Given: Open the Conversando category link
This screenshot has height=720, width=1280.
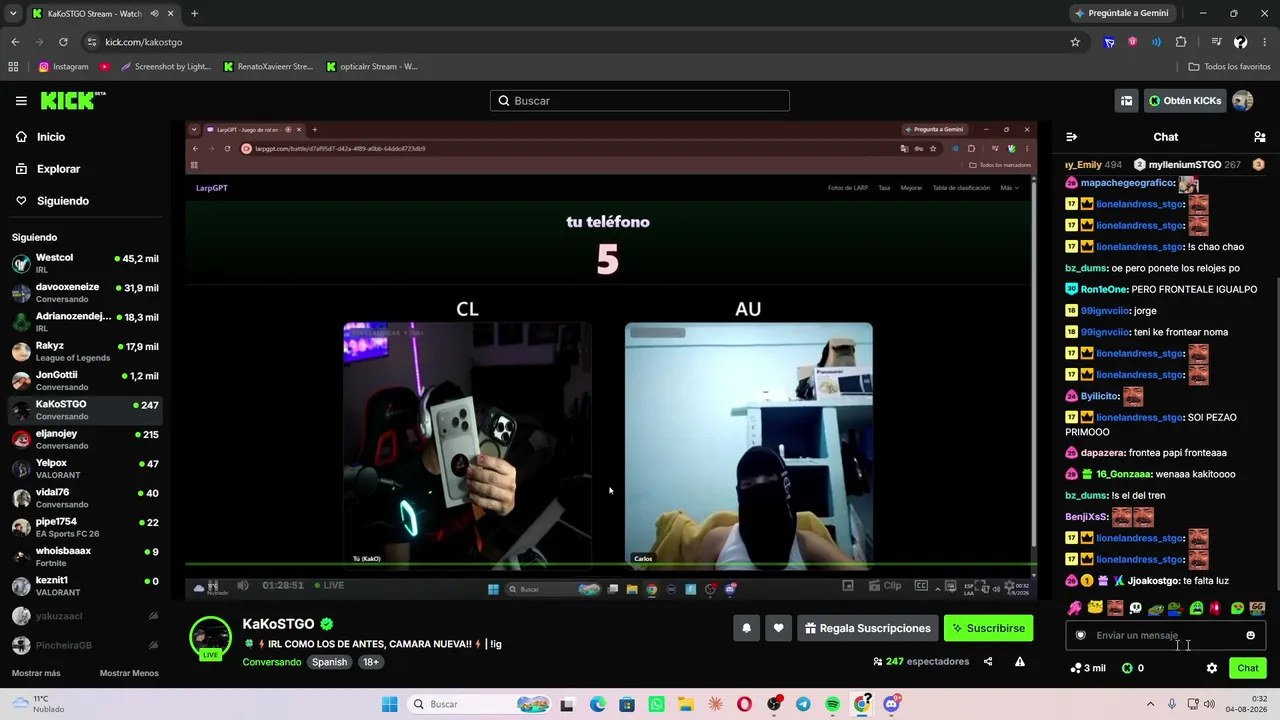Looking at the screenshot, I should [x=271, y=662].
